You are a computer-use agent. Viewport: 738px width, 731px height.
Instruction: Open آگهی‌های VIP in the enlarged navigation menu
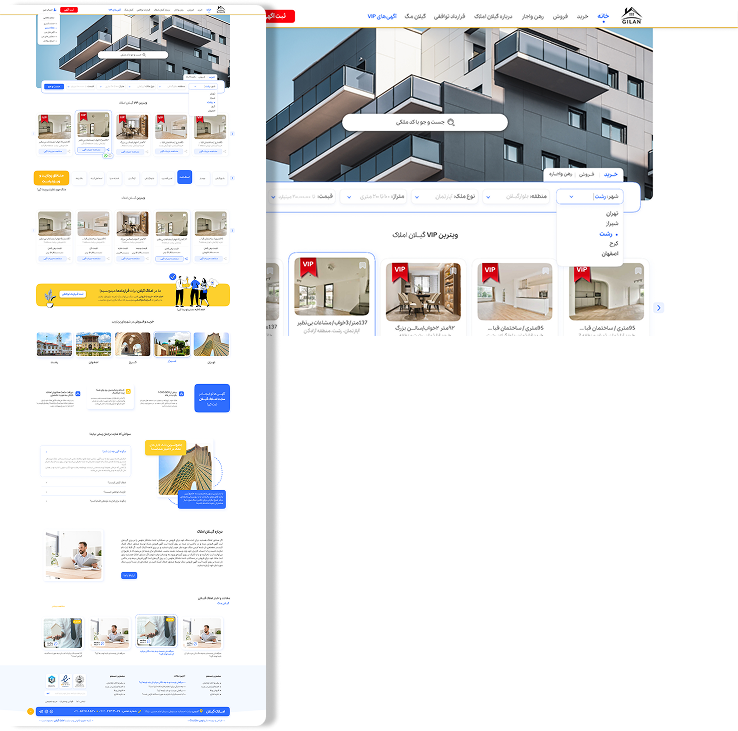(x=383, y=17)
